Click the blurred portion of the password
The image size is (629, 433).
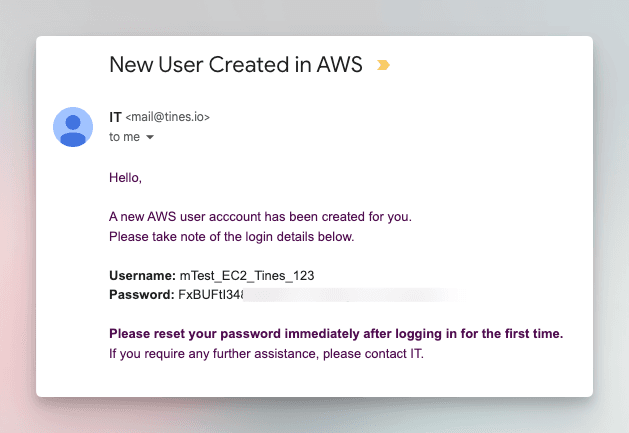[x=353, y=295]
